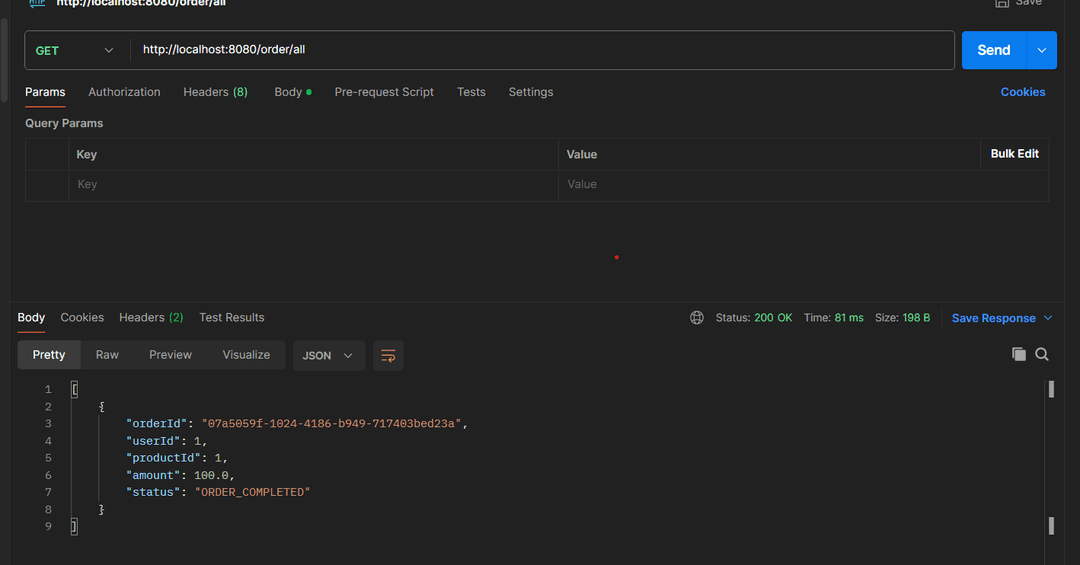Click the wrap lines icon in response toolbar
Image resolution: width=1080 pixels, height=565 pixels.
click(x=388, y=355)
